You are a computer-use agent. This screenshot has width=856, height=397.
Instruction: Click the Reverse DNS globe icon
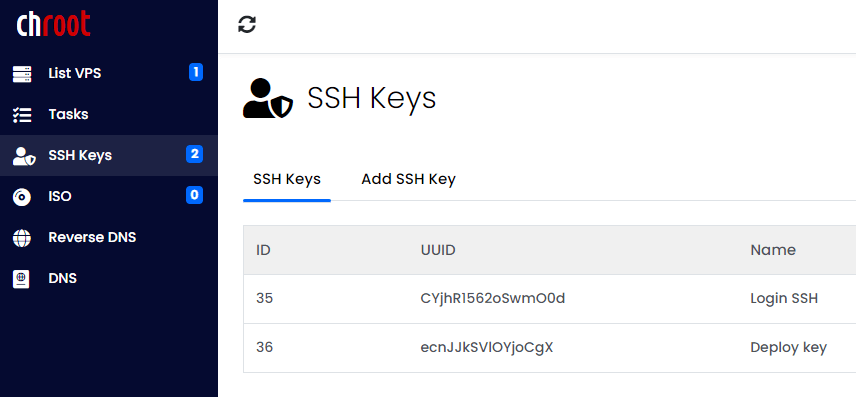22,238
